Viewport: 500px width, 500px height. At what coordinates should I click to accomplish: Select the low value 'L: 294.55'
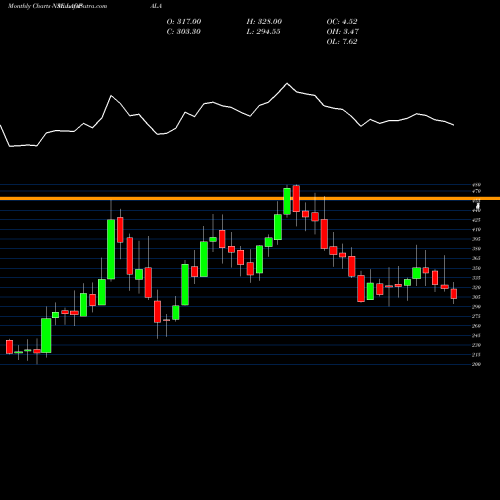(x=263, y=31)
